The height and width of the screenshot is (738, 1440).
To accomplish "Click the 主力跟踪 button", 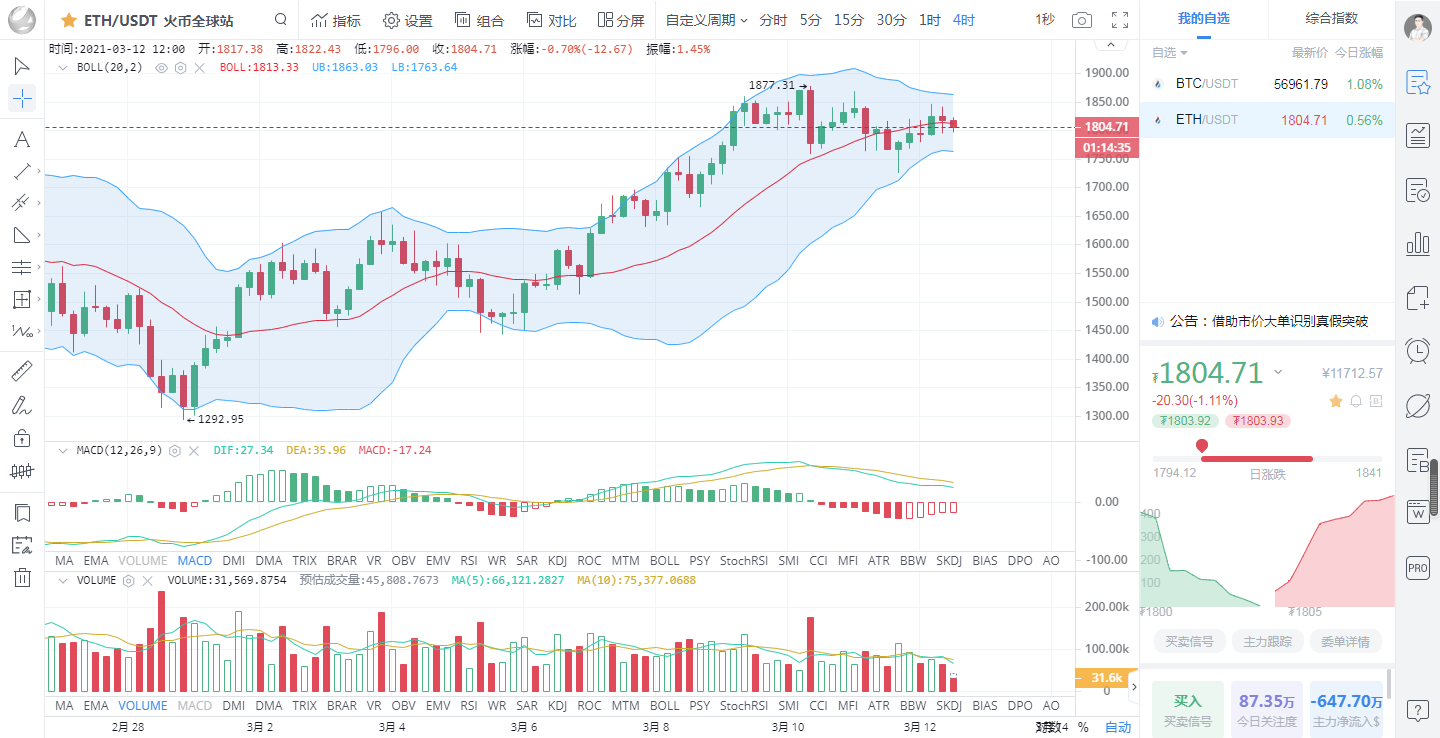I will 1267,642.
